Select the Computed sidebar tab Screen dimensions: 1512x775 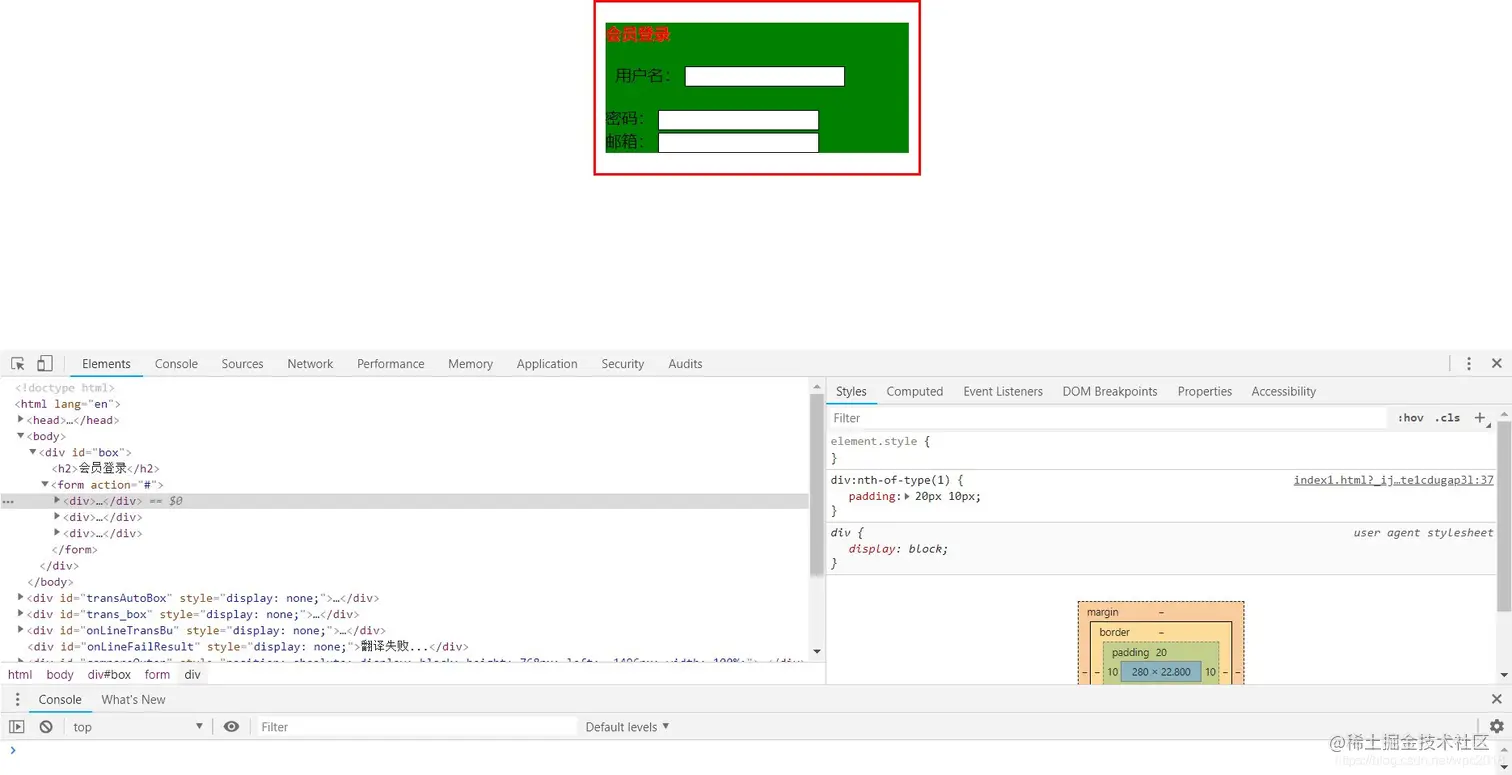(x=914, y=391)
